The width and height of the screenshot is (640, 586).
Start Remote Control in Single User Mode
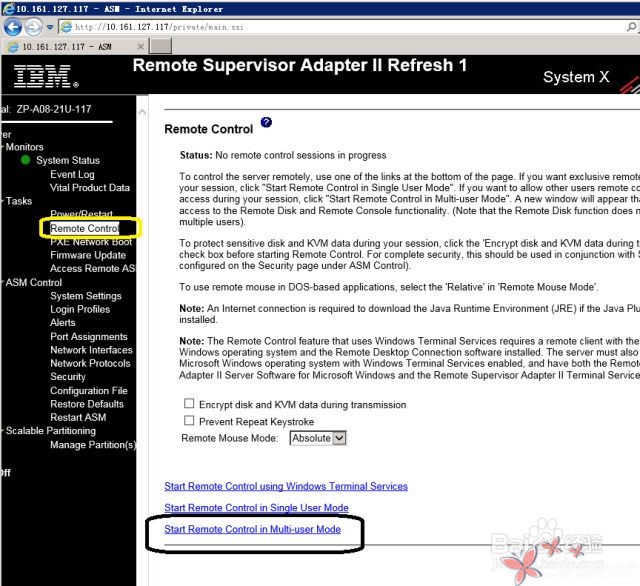(x=256, y=508)
